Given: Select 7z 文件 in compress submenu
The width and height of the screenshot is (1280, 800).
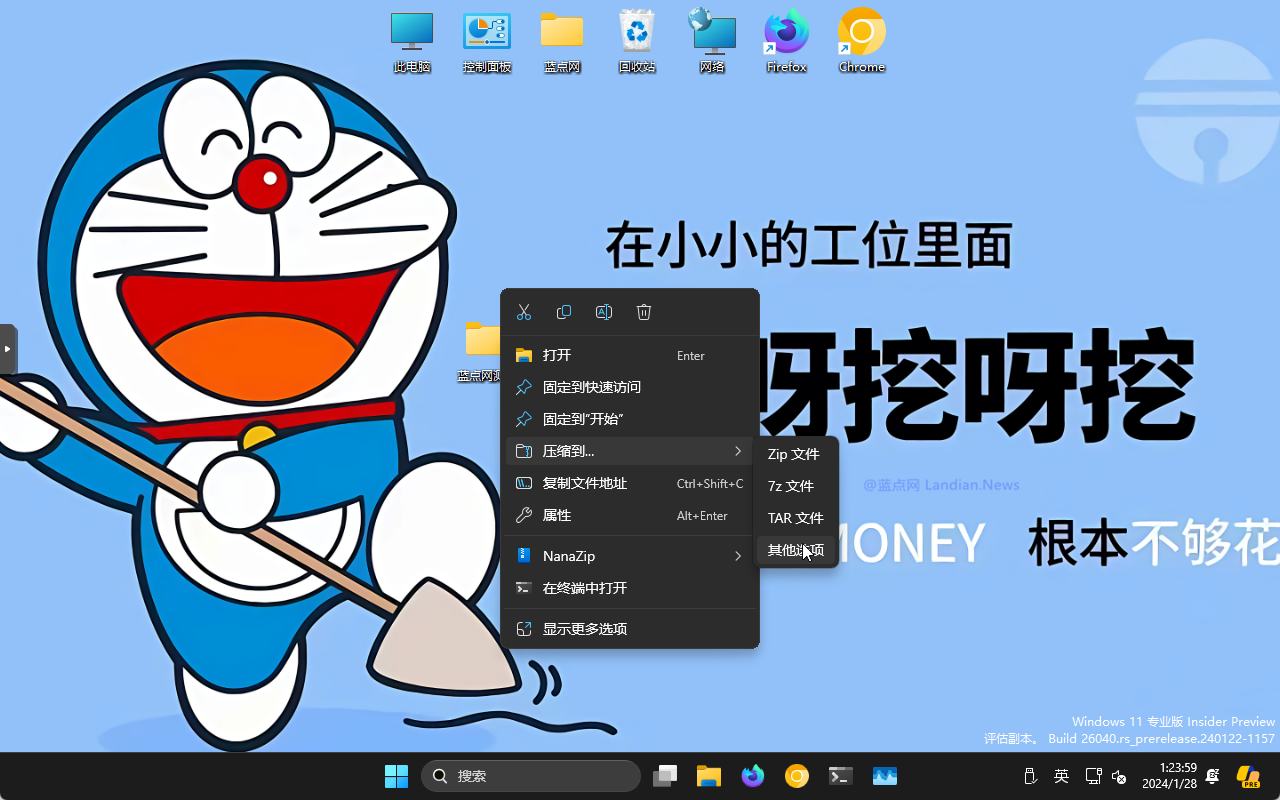Looking at the screenshot, I should 796,486.
